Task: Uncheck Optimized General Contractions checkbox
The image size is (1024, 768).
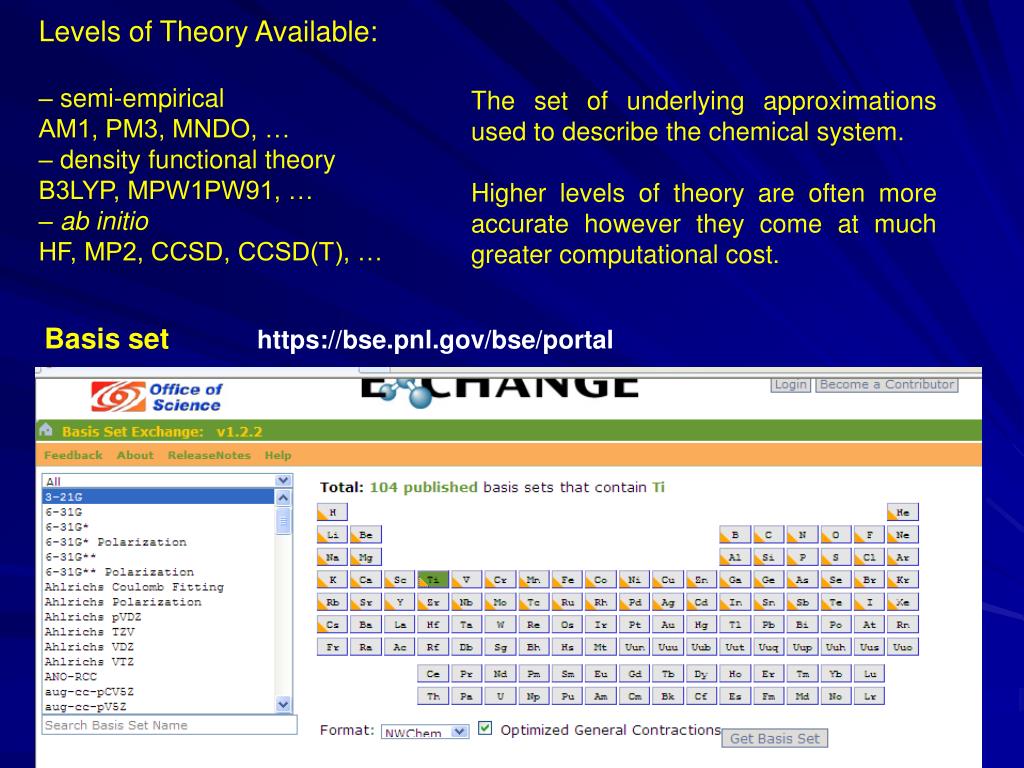Action: [486, 729]
